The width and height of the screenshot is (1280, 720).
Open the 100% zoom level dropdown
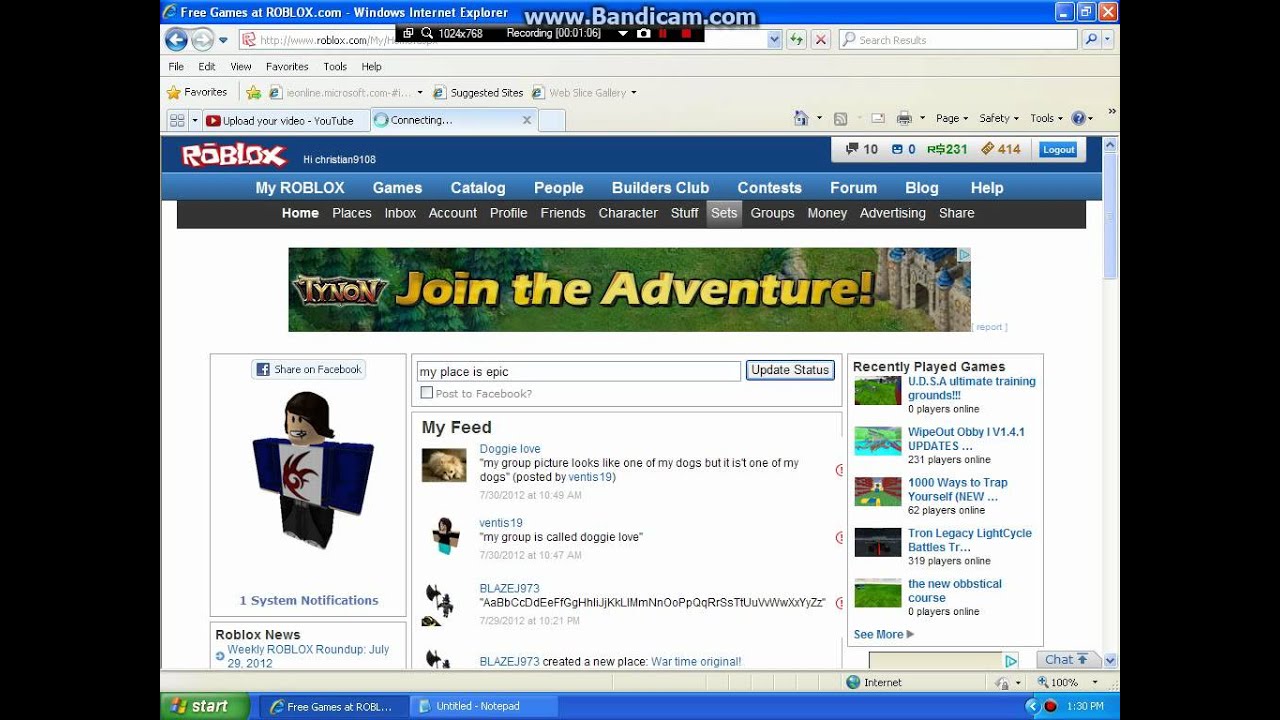(x=1095, y=682)
